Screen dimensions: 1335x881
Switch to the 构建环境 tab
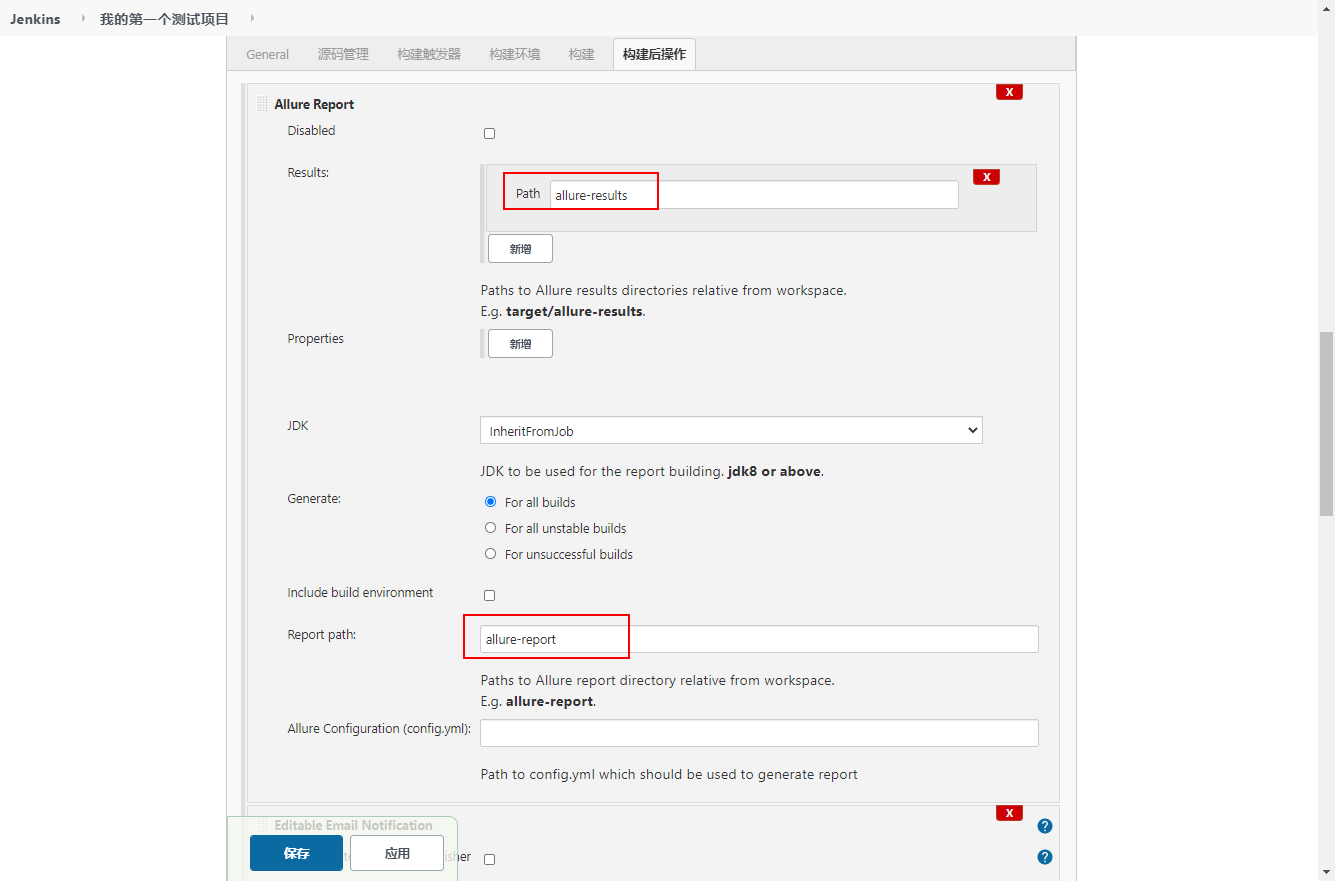click(514, 54)
